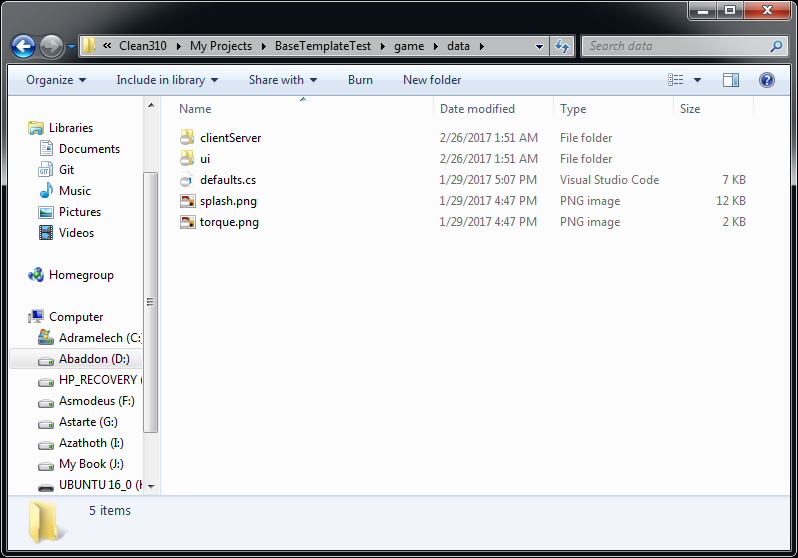The height and width of the screenshot is (558, 798).
Task: Open Abaddon (D:) drive
Action: [94, 359]
